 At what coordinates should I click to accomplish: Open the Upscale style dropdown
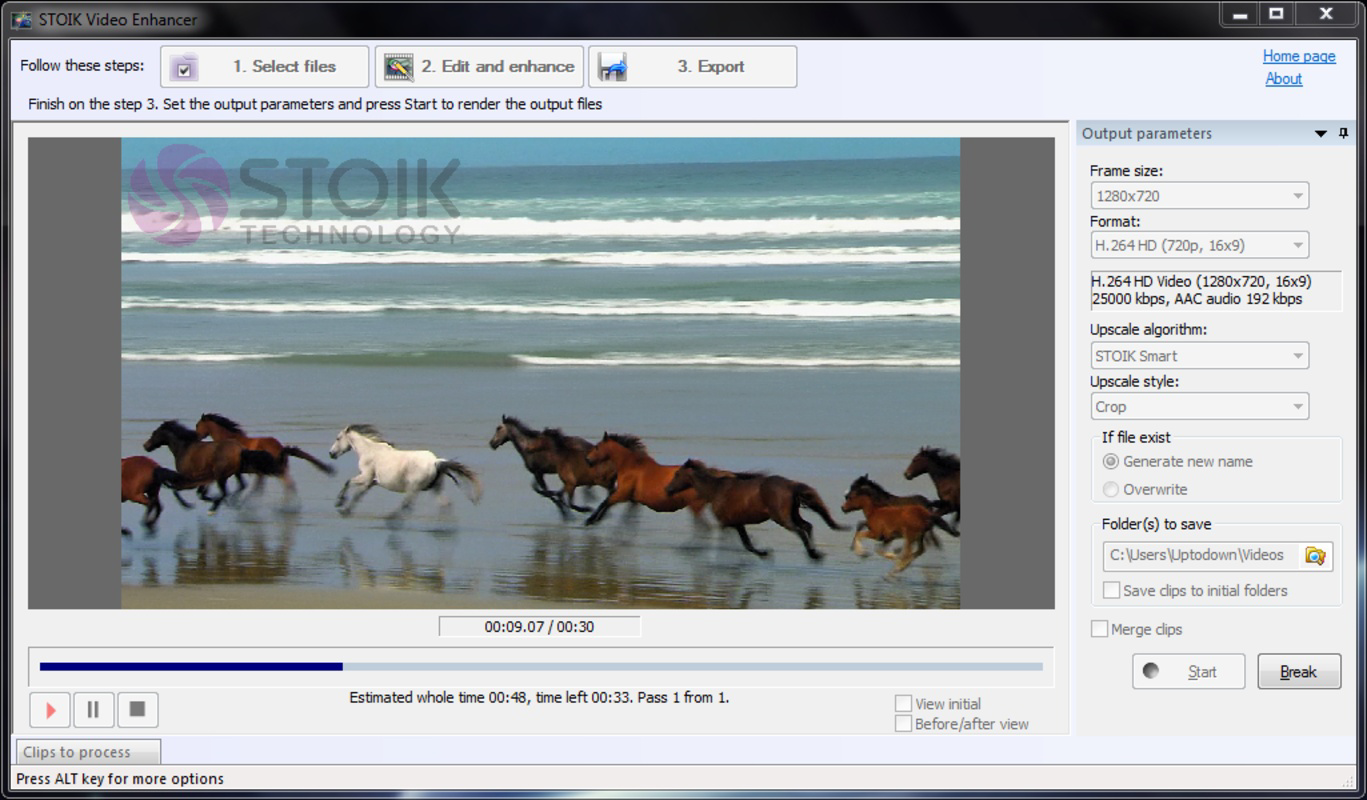[1199, 407]
